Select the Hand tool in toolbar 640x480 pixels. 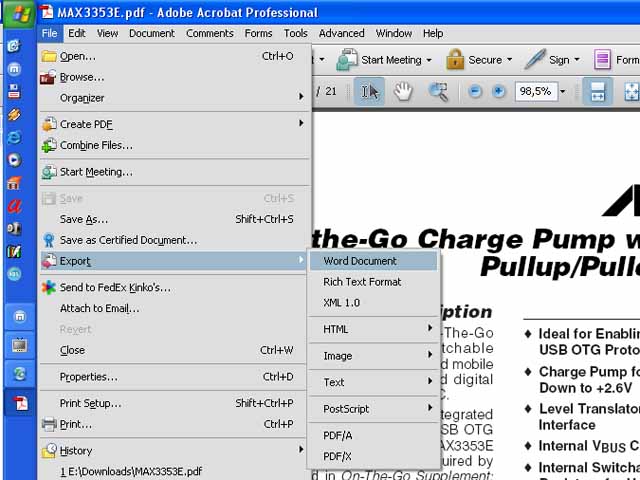click(x=403, y=91)
